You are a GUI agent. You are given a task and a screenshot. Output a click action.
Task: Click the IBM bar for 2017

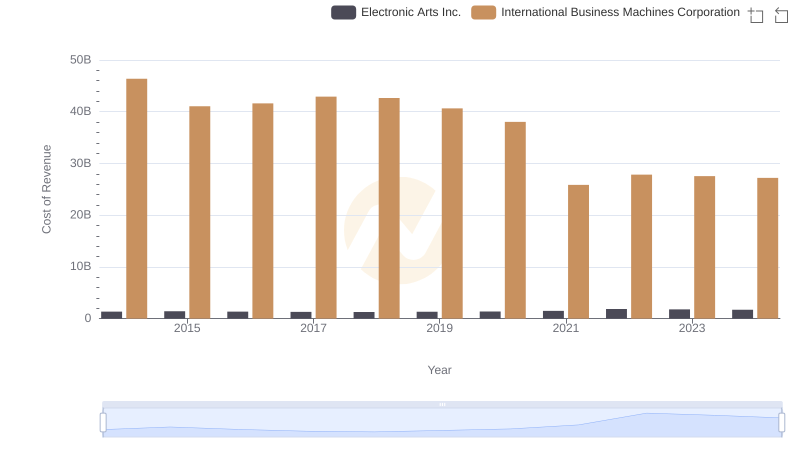pyautogui.click(x=326, y=208)
